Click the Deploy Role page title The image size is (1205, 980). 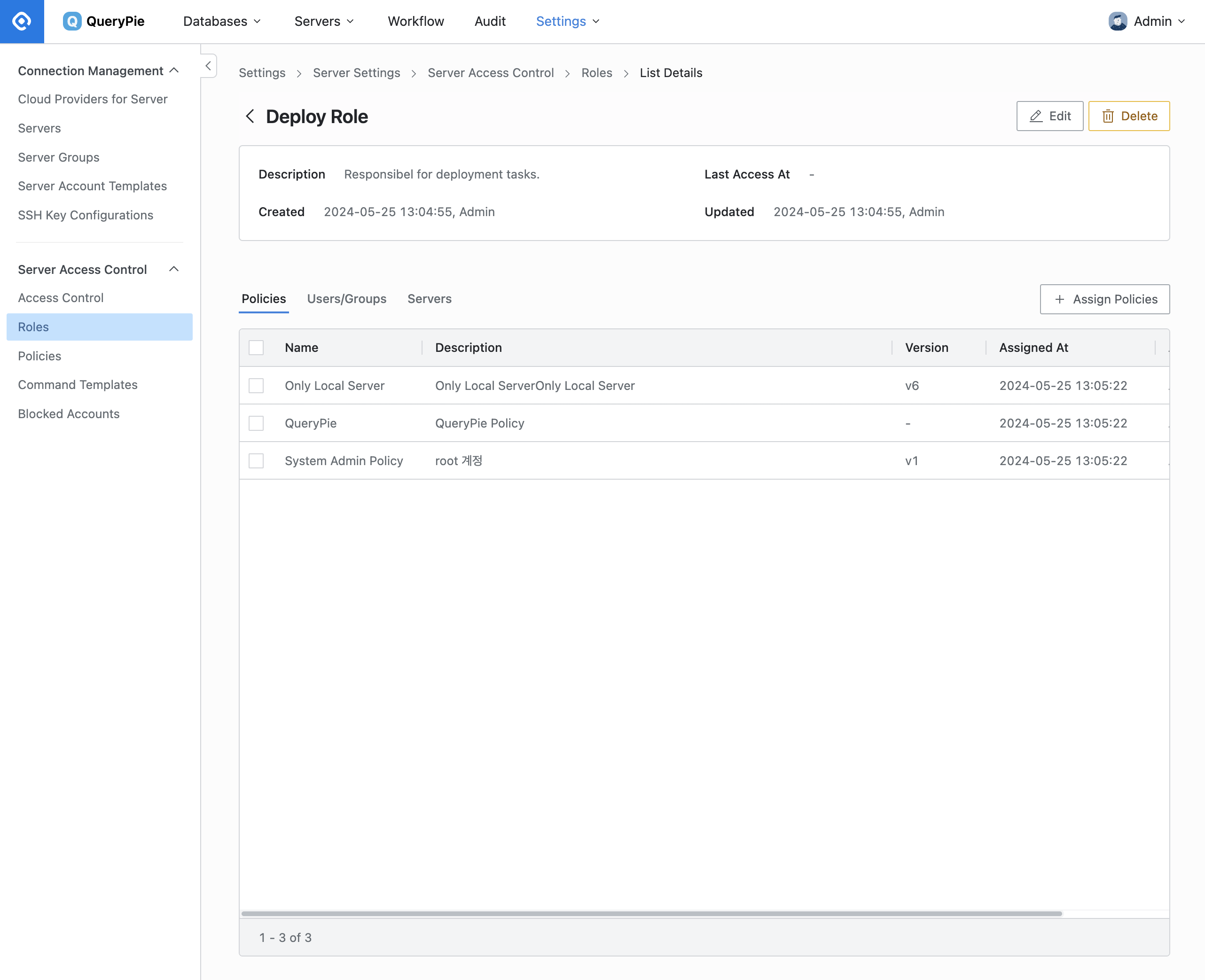317,117
